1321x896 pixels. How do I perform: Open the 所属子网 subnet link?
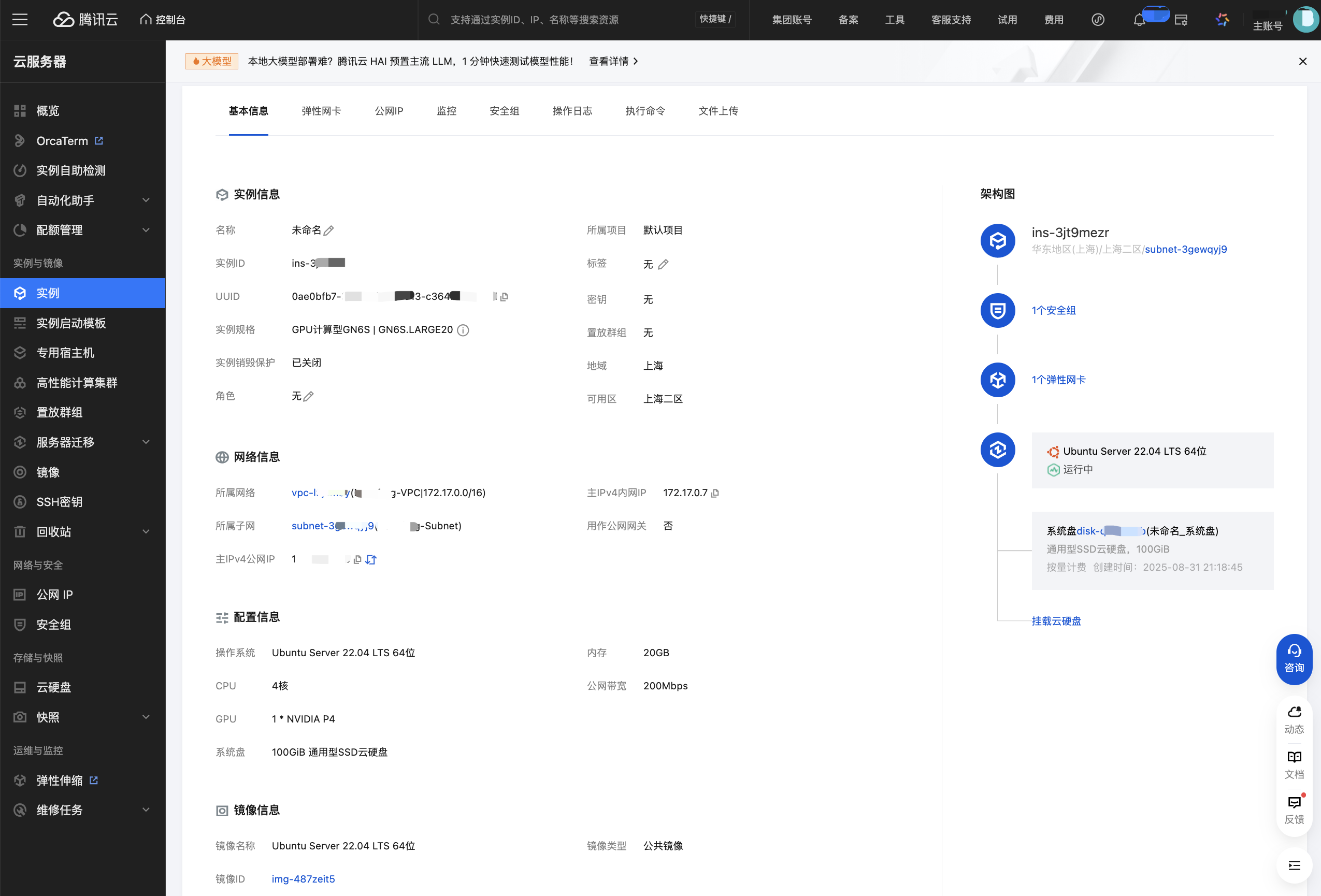point(333,526)
